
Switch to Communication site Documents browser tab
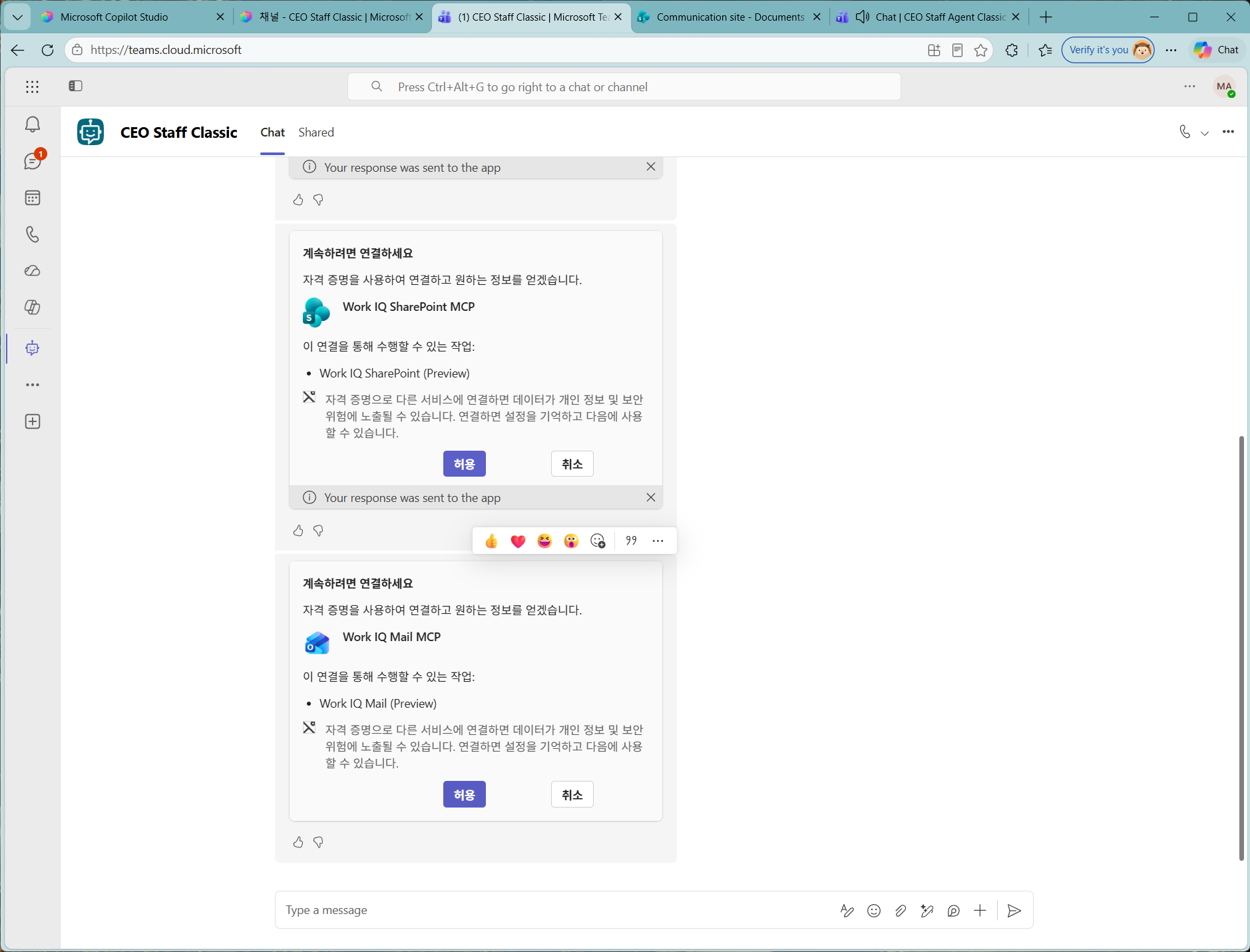click(x=730, y=17)
